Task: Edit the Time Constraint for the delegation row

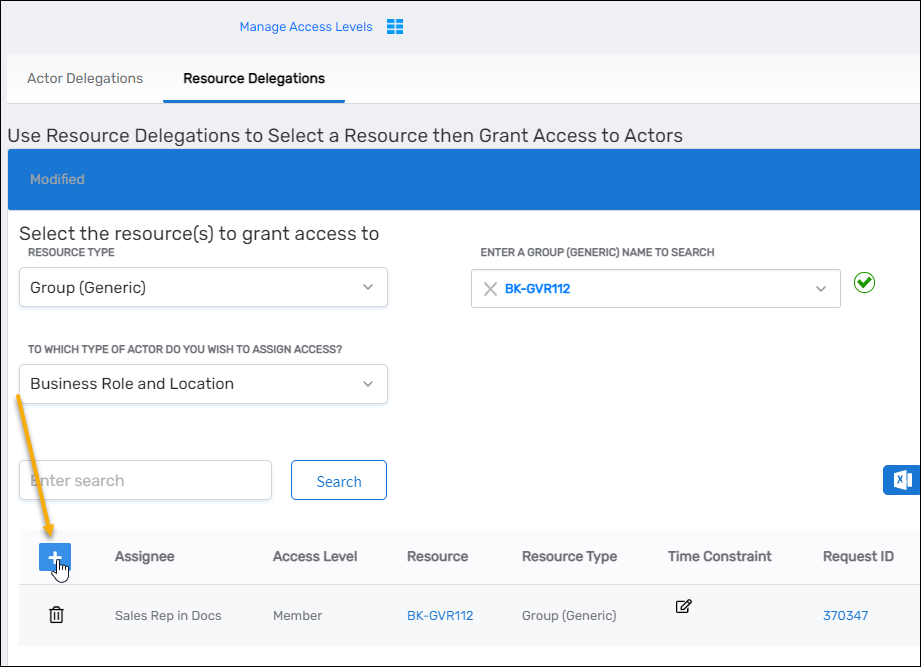Action: pyautogui.click(x=683, y=606)
